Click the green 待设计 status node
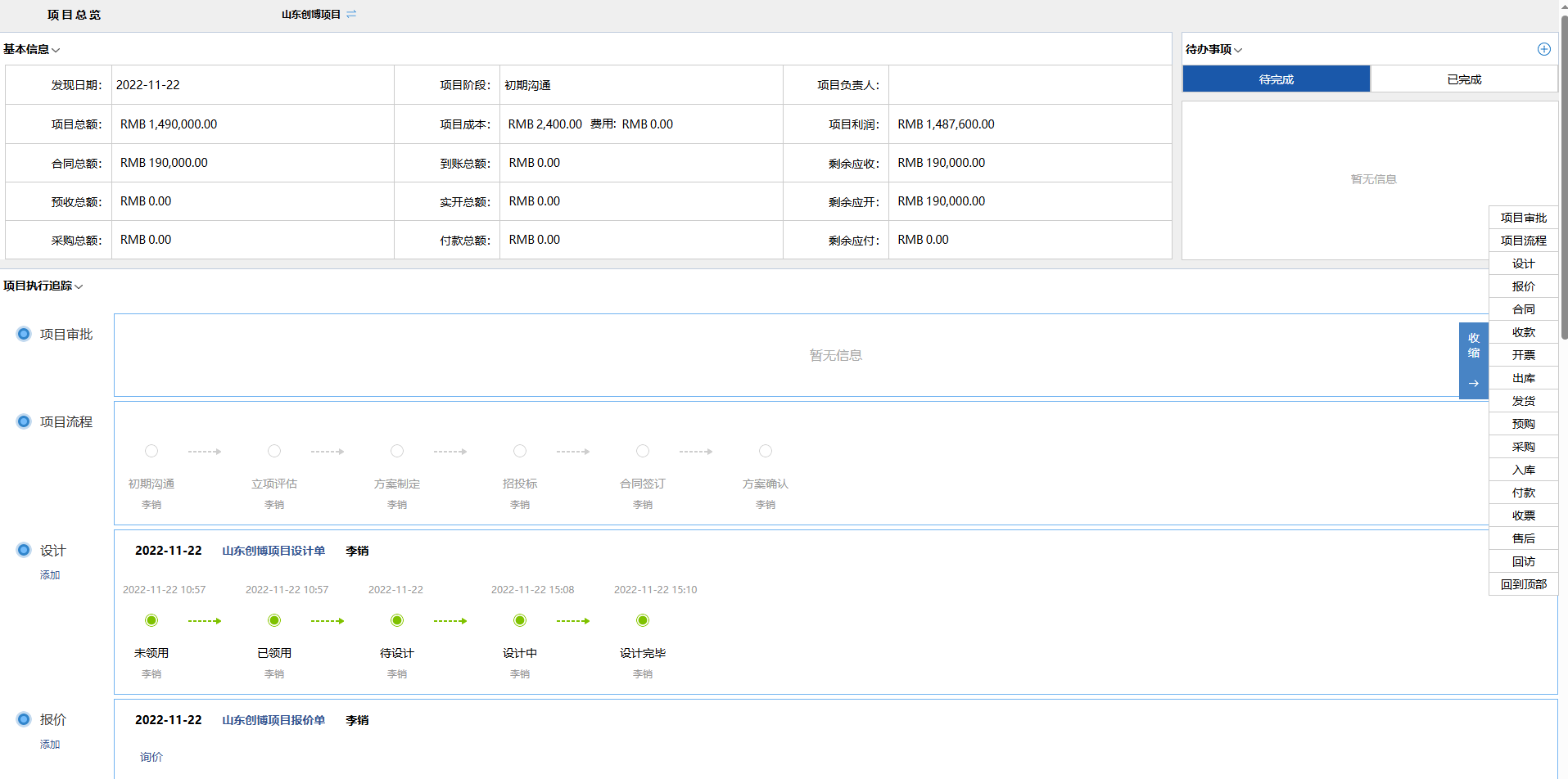This screenshot has height=779, width=1568. point(397,620)
